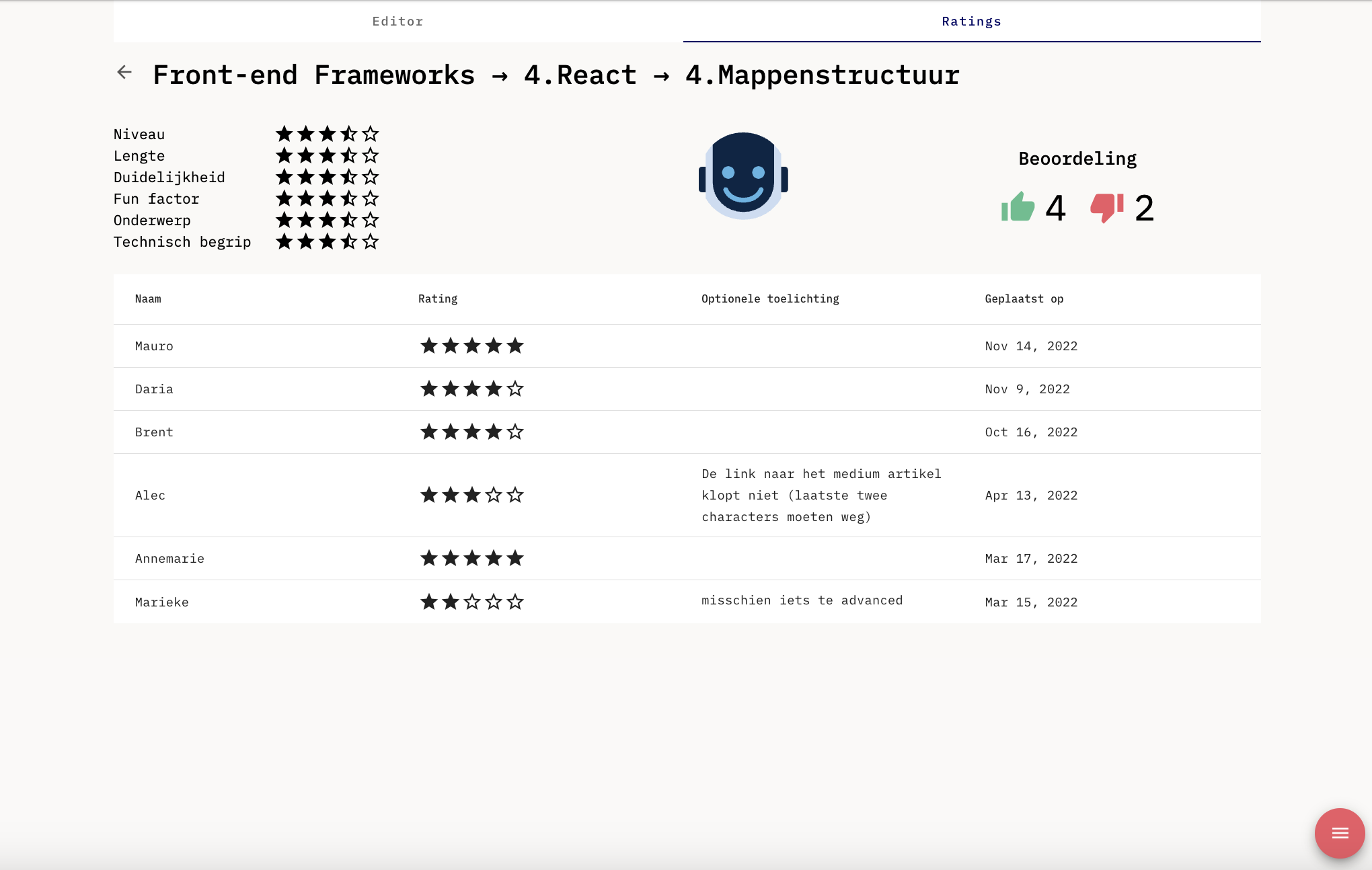
Task: Click the date Nov 9, 2022
Action: [x=1027, y=389]
